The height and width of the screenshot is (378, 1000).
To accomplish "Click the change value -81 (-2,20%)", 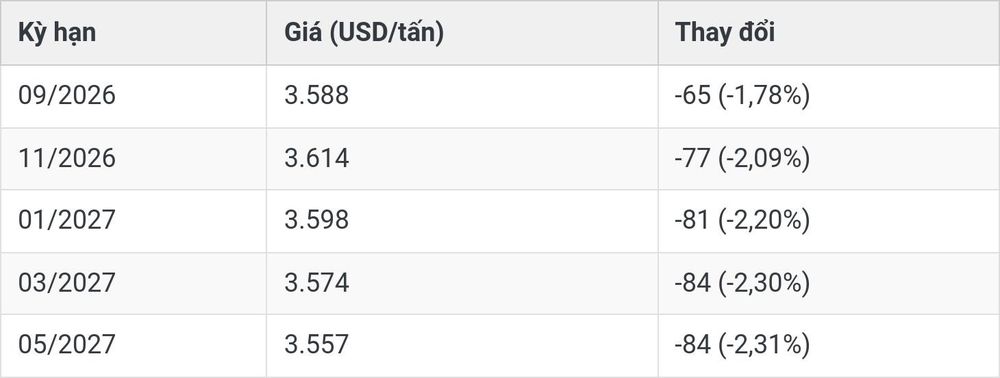I will click(x=742, y=221).
